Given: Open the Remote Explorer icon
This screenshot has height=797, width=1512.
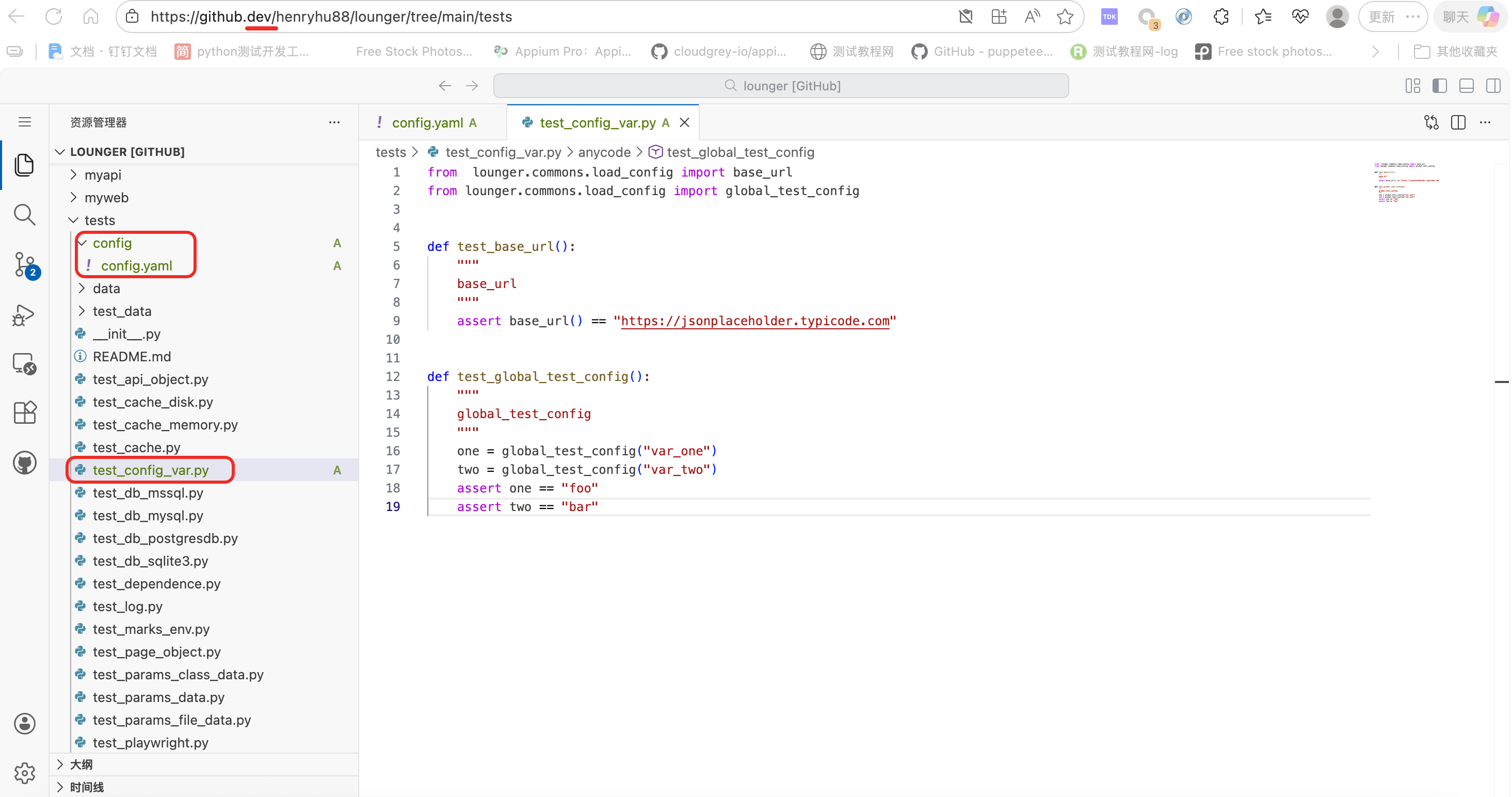Looking at the screenshot, I should point(24,364).
